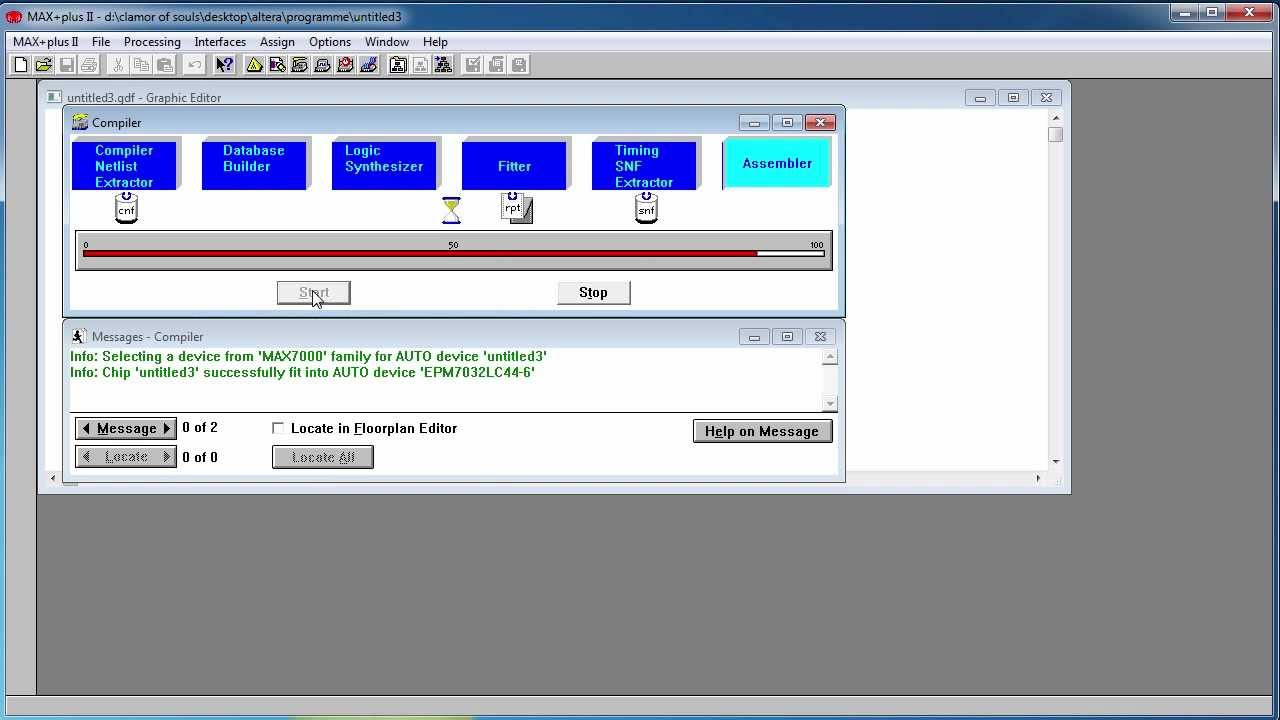Viewport: 1280px width, 720px height.
Task: Open the Help menu
Action: coord(435,42)
